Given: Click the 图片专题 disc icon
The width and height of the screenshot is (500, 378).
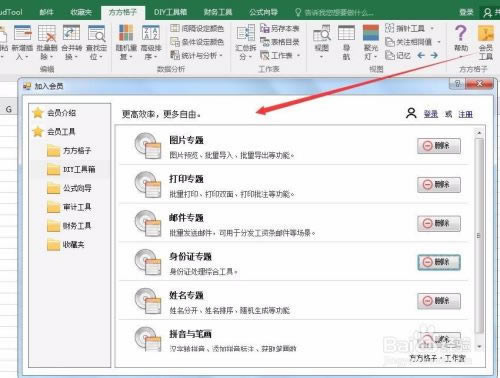Looking at the screenshot, I should click(148, 145).
